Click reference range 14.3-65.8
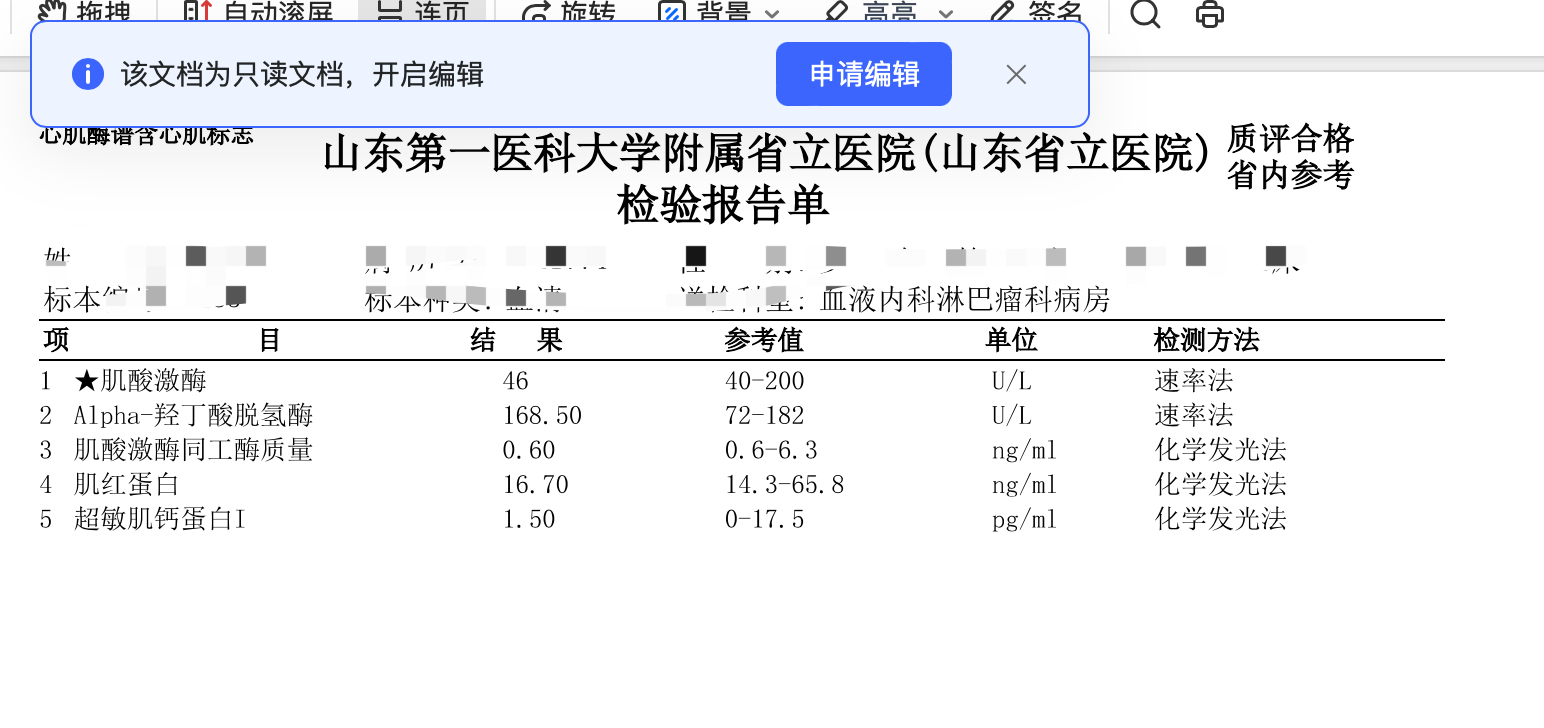The width and height of the screenshot is (1544, 728). coord(785,485)
